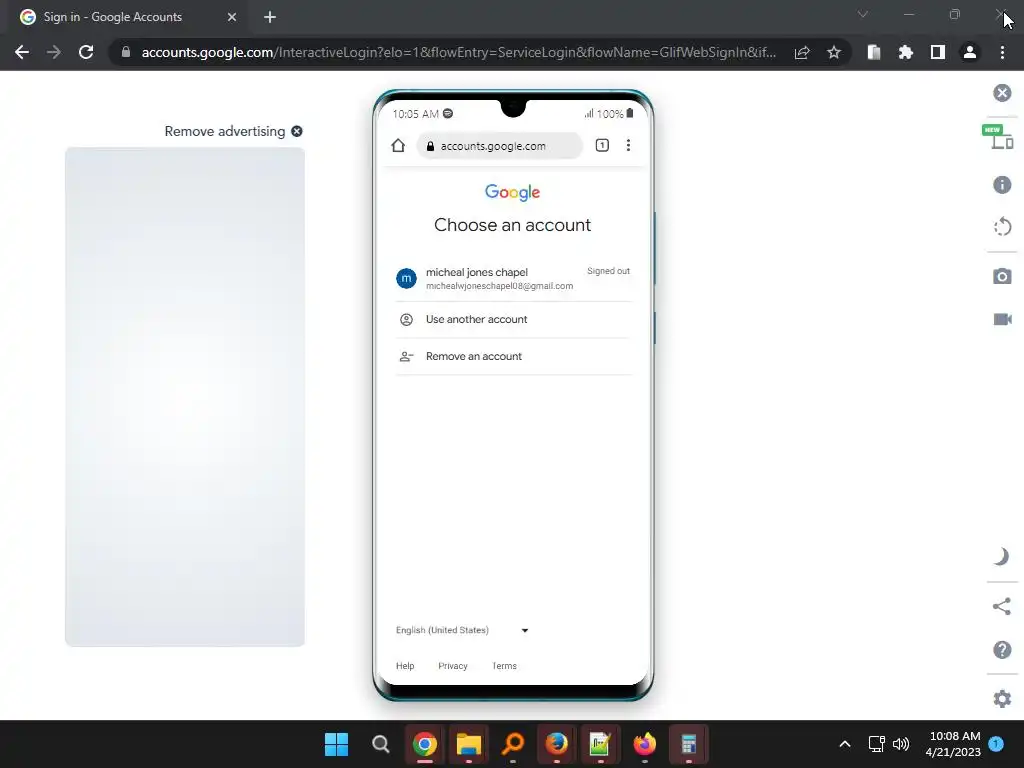The image size is (1024, 768).
Task: Open Windows taskbar search
Action: pos(381,744)
